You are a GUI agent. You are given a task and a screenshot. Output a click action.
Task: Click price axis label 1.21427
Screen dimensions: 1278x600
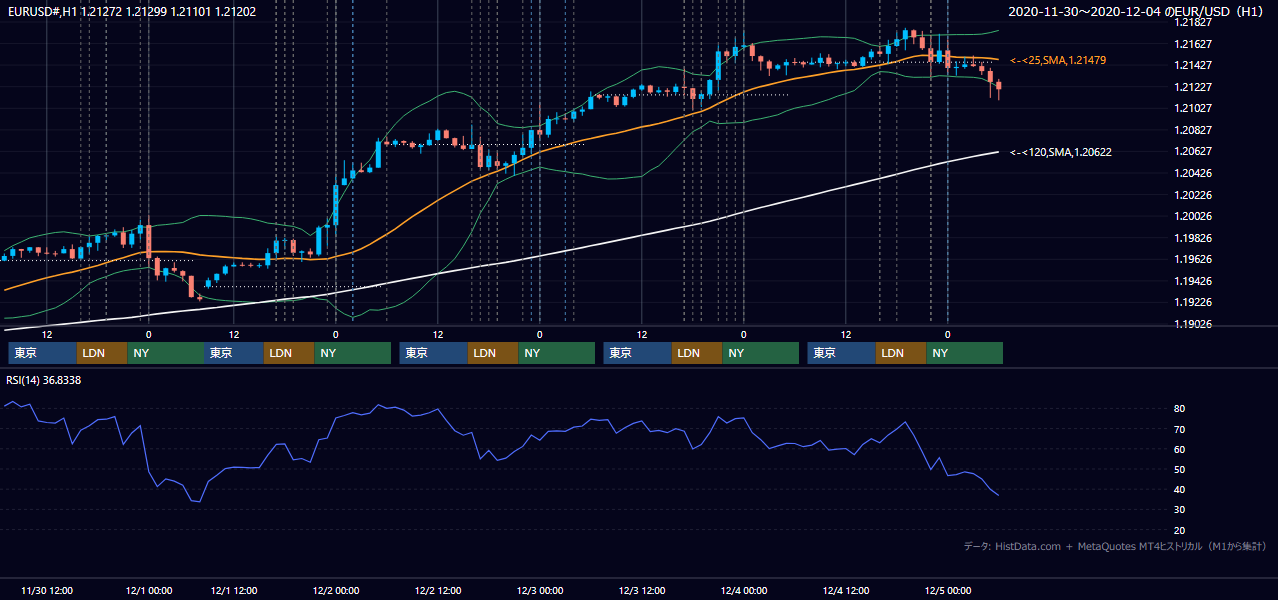1193,65
